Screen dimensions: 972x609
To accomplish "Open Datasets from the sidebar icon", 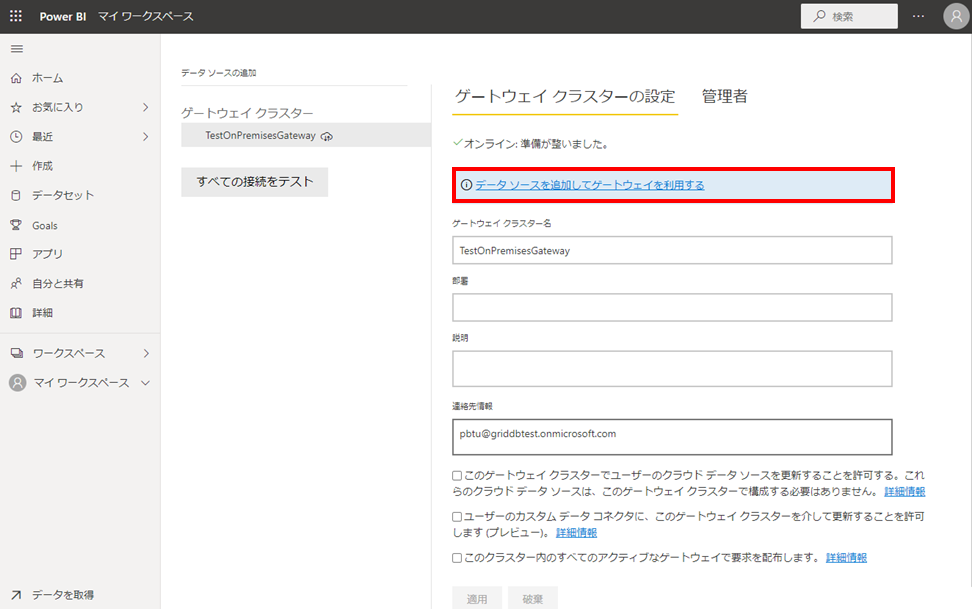I will pyautogui.click(x=16, y=195).
